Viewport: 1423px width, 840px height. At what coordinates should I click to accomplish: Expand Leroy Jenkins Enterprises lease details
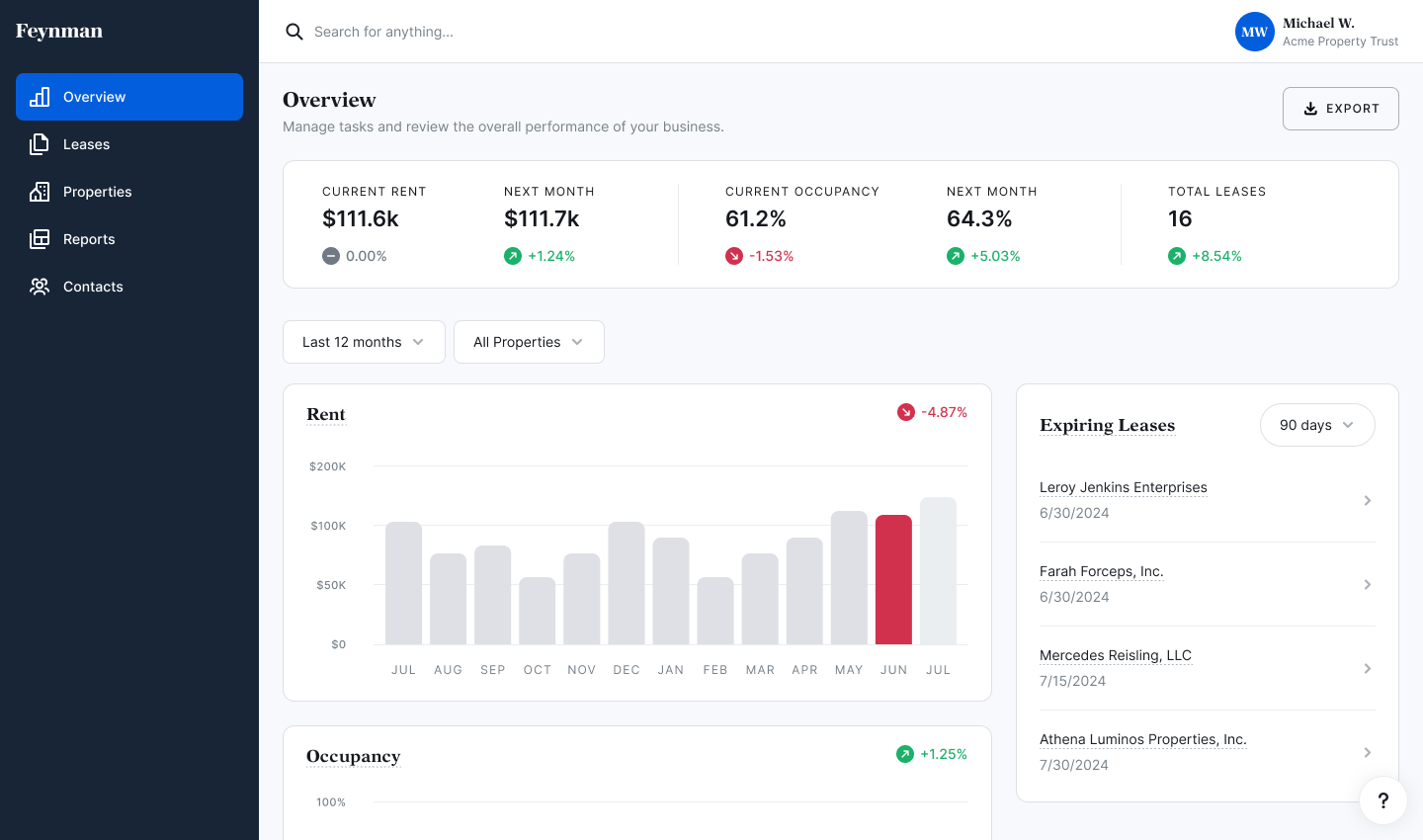click(1368, 500)
